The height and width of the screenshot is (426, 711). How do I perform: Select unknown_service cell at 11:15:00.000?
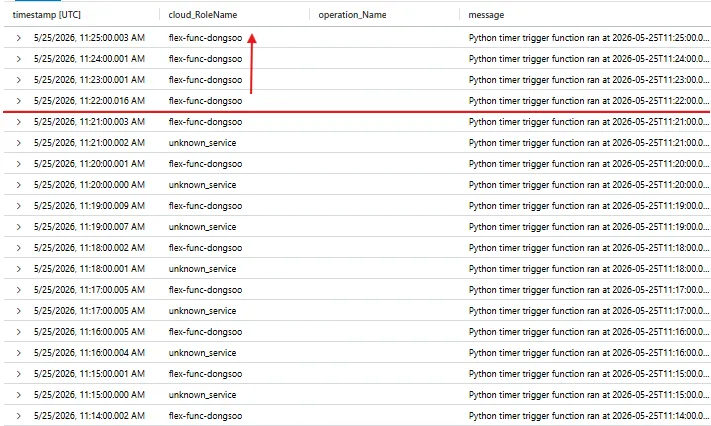[x=202, y=395]
